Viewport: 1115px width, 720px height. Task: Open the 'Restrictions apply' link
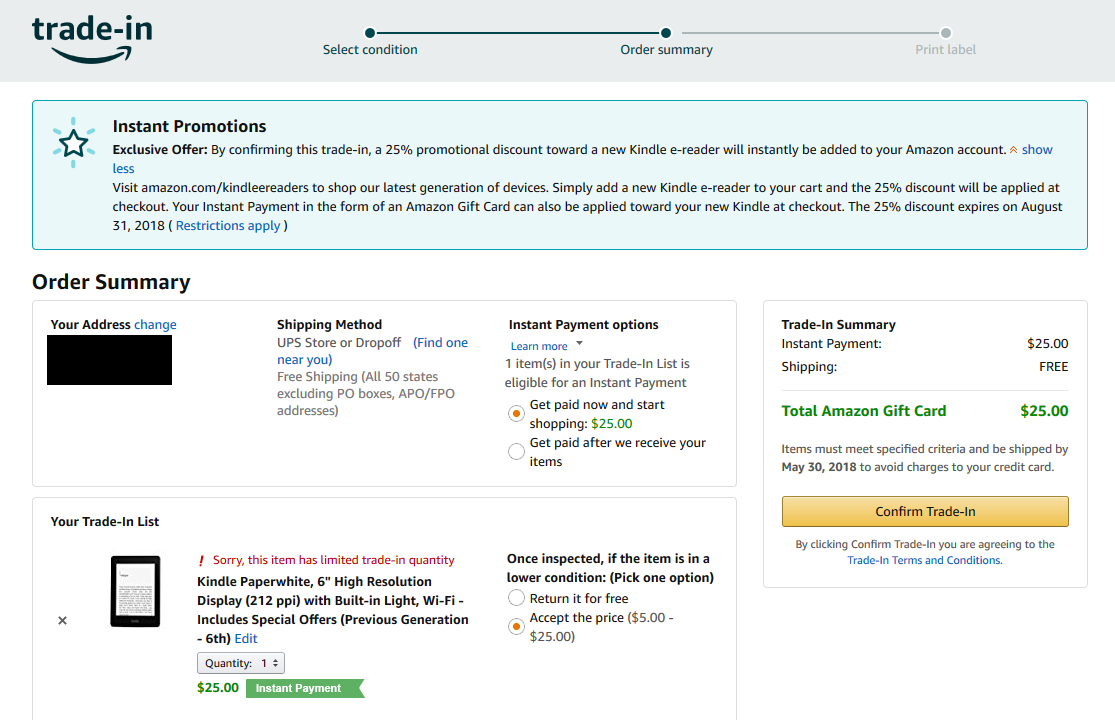pos(229,226)
